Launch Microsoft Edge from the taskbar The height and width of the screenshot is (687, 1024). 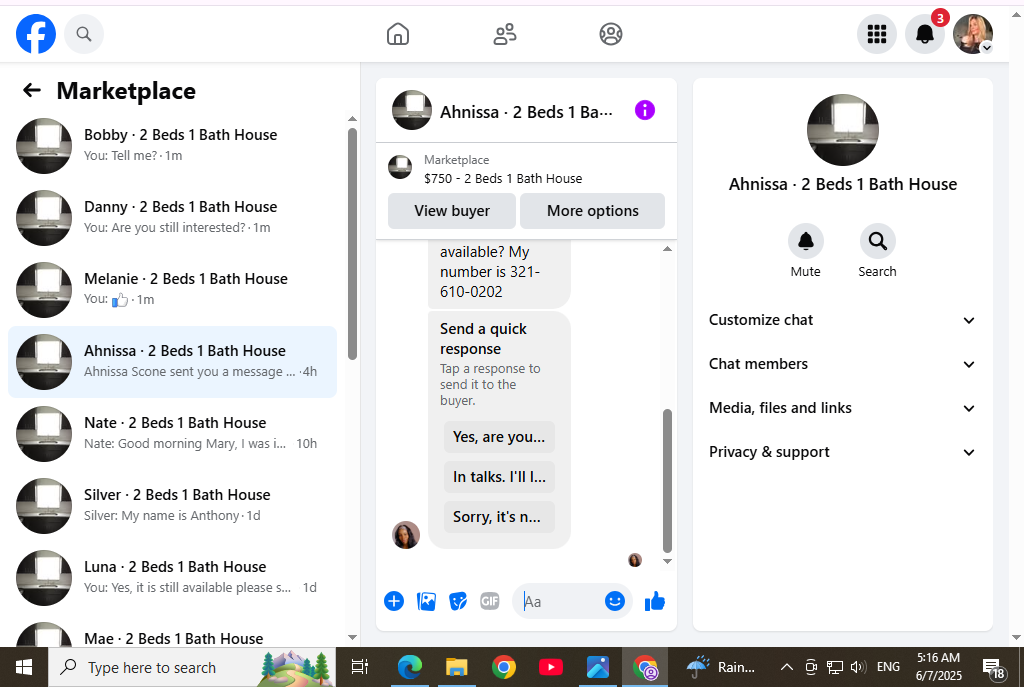point(409,667)
